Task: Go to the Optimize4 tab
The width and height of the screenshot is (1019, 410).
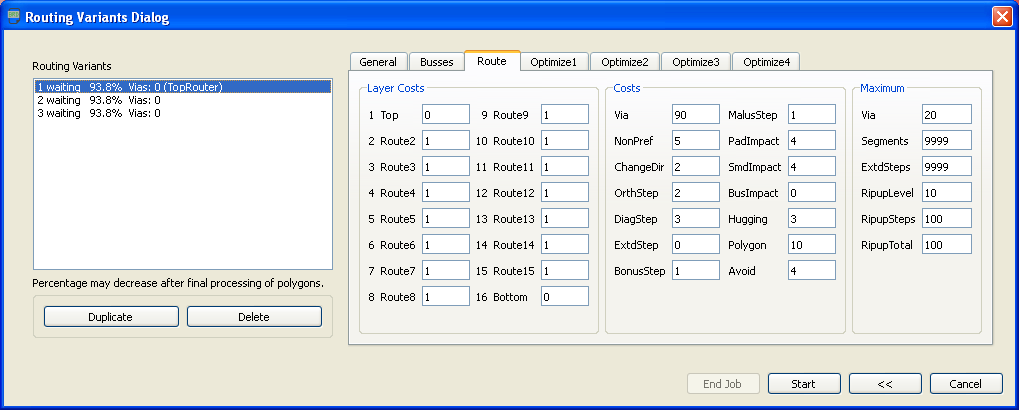Action: pos(766,62)
